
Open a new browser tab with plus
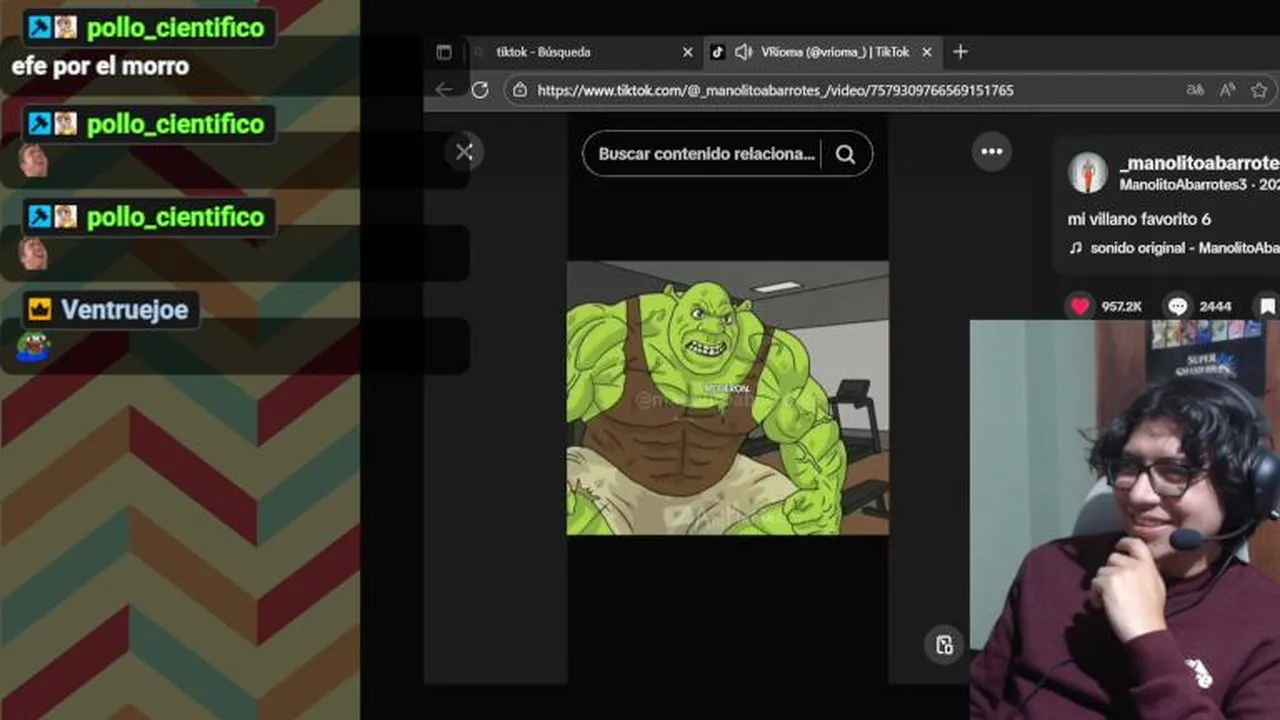click(x=960, y=52)
